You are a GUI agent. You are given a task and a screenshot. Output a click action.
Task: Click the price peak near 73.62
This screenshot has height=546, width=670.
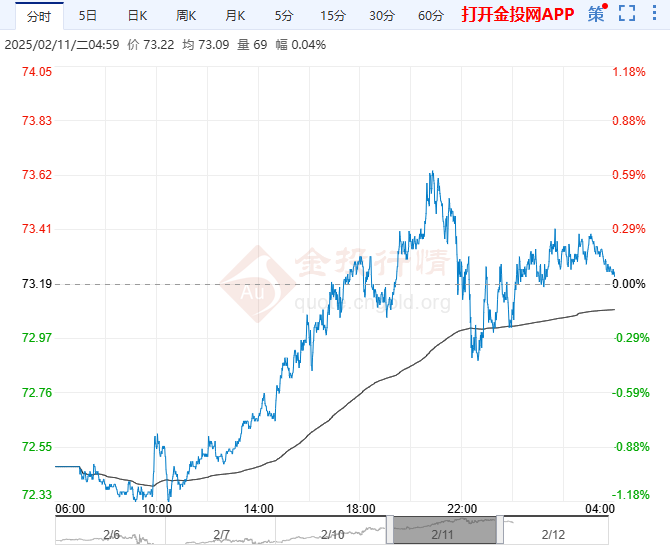coord(431,173)
